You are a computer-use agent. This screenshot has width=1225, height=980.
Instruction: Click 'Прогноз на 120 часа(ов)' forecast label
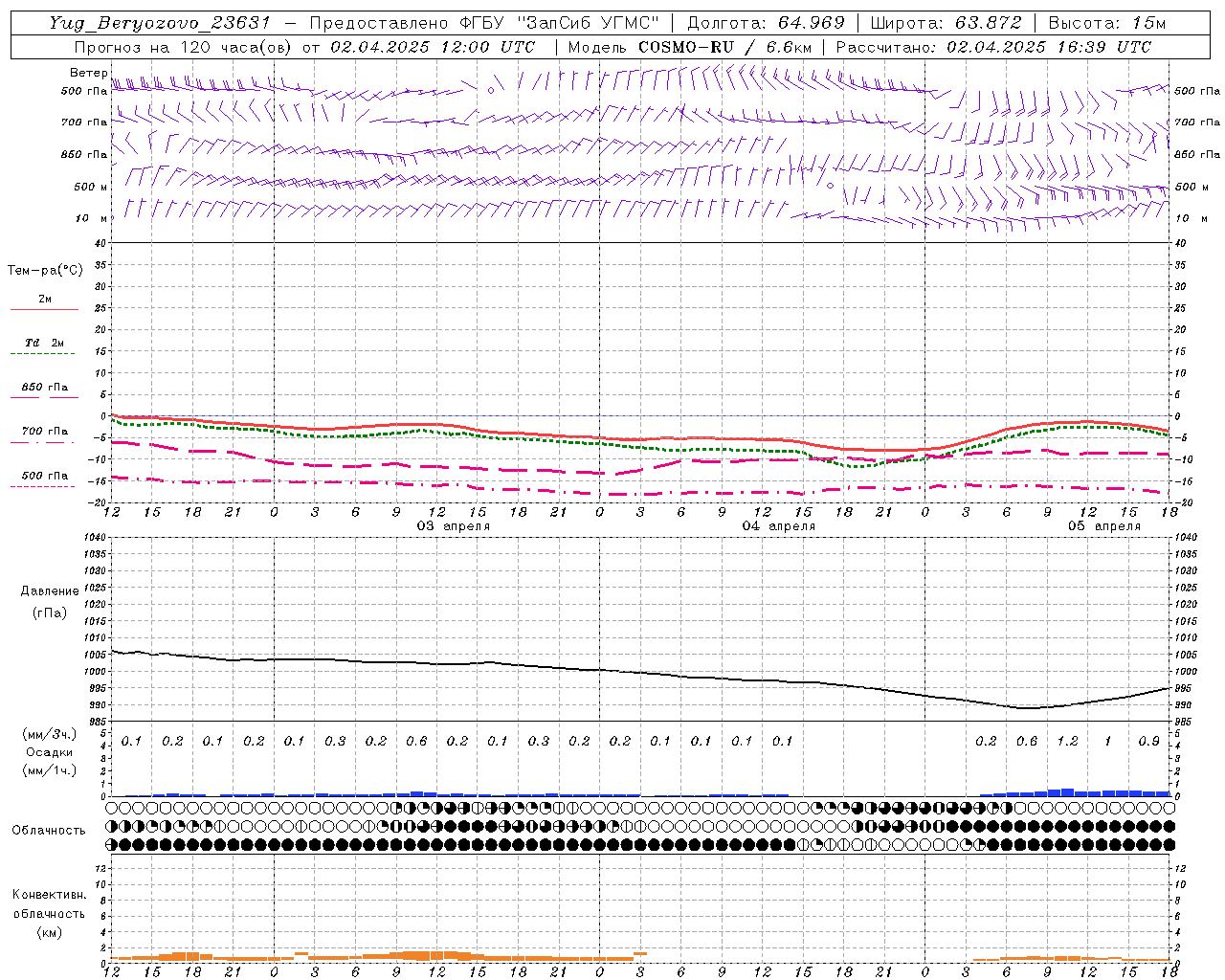(x=185, y=47)
